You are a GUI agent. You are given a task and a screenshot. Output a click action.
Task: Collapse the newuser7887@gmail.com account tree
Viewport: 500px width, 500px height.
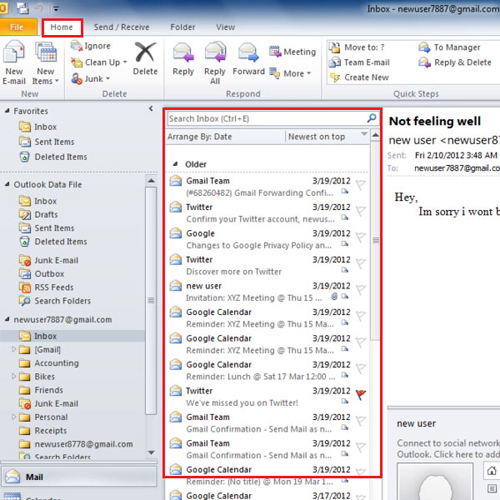point(7,319)
